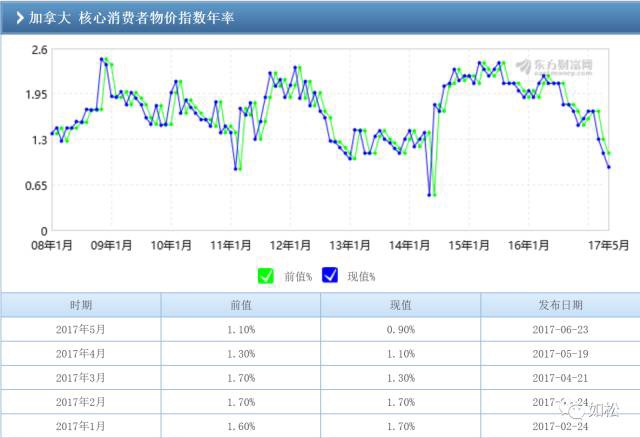Click the lowest blue data point in 2014

click(429, 195)
